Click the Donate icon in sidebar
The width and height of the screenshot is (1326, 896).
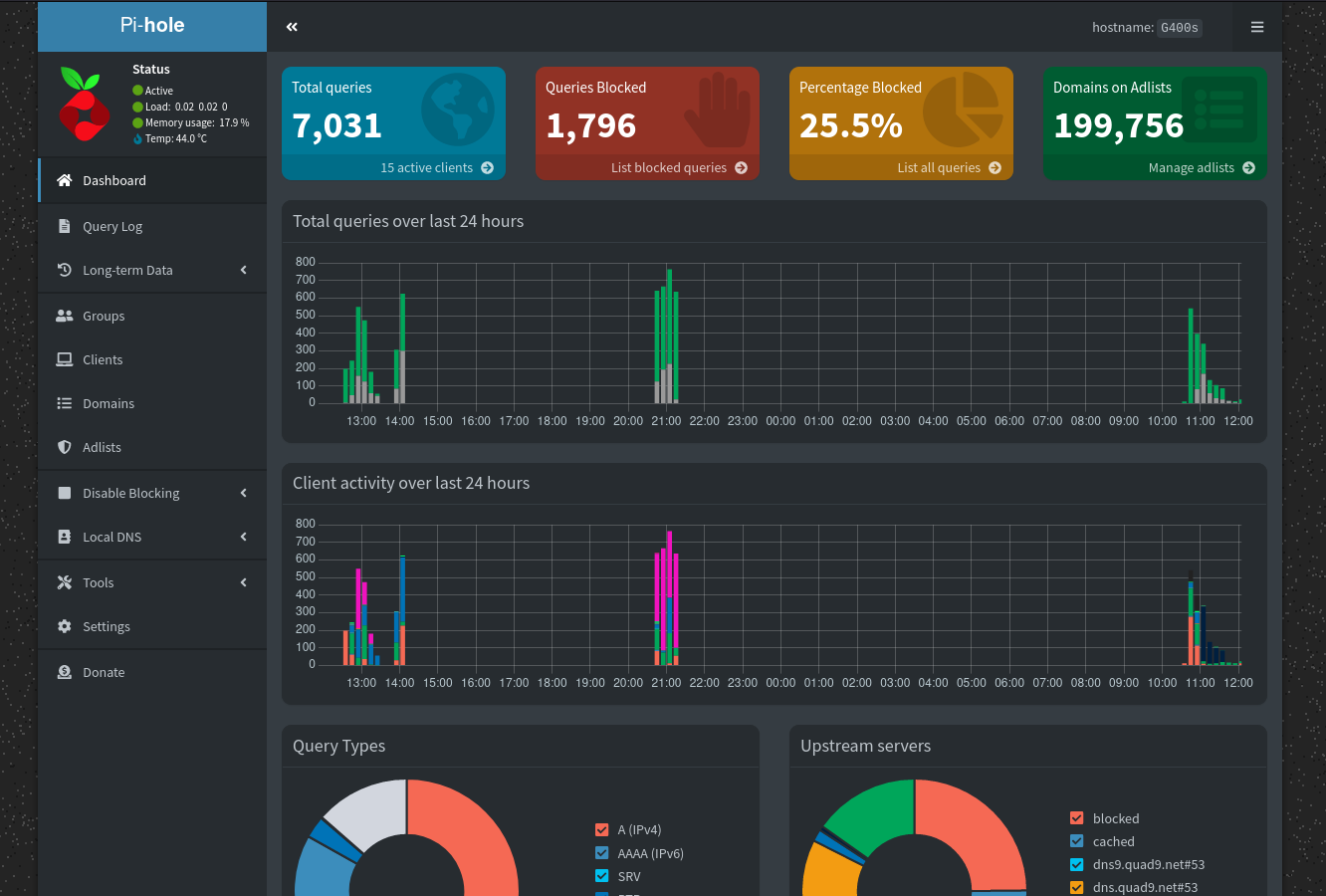(65, 672)
